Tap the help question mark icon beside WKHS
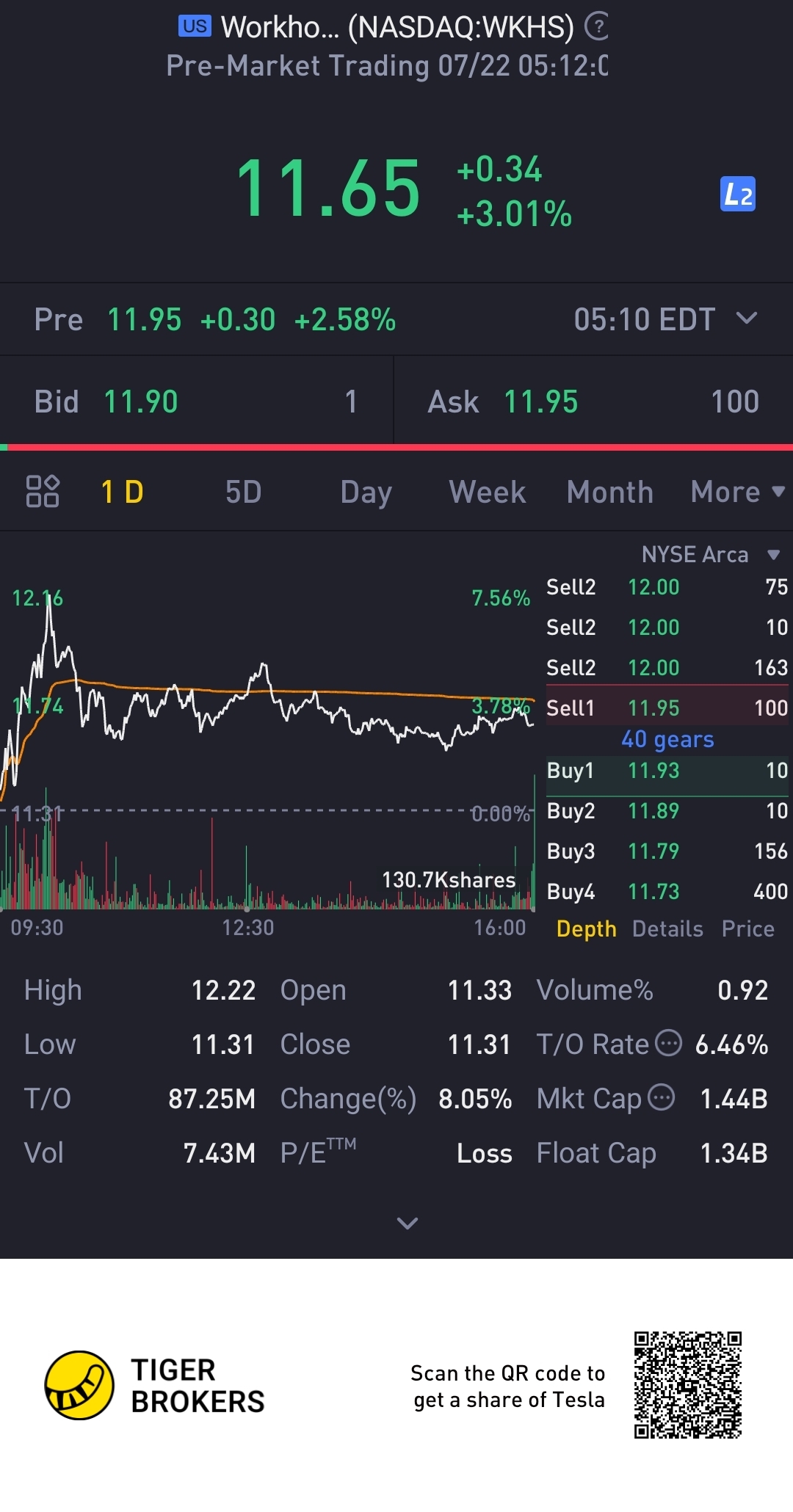Viewport: 793px width, 1512px height. pos(596,26)
